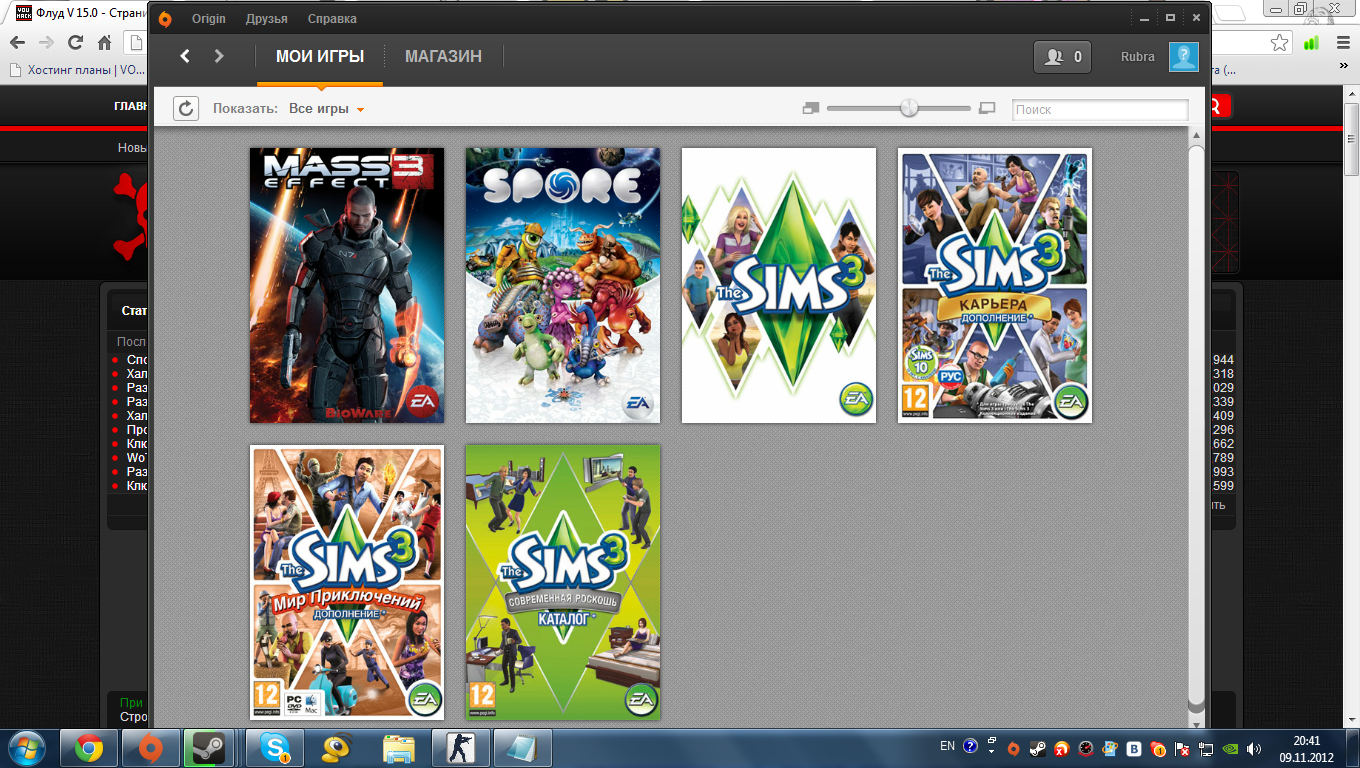
Task: Click the green bars extension icon in Chrome
Action: click(1311, 43)
